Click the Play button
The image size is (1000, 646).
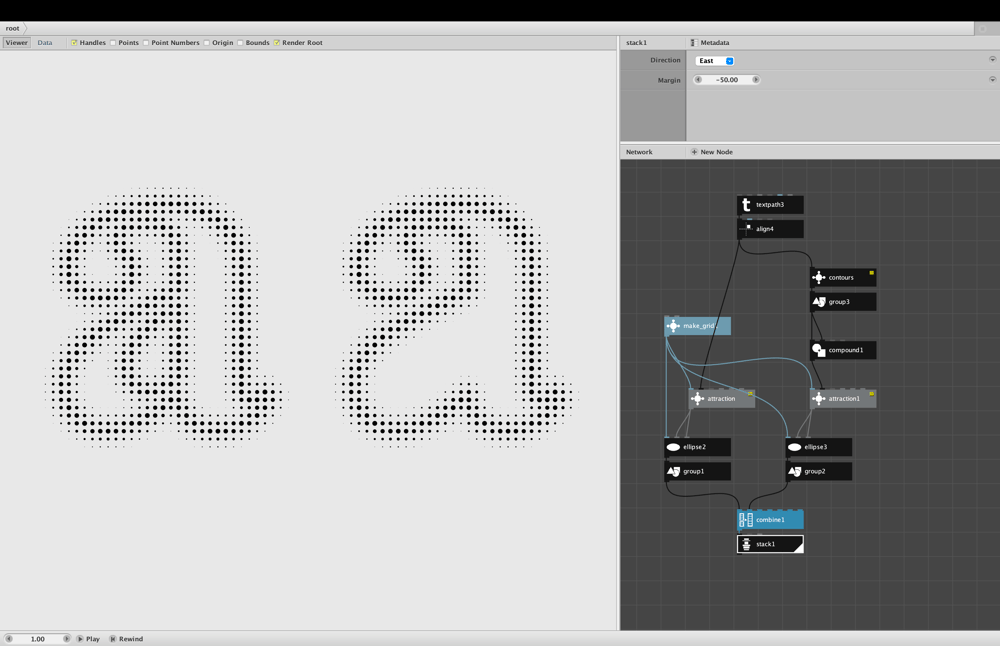(x=89, y=638)
